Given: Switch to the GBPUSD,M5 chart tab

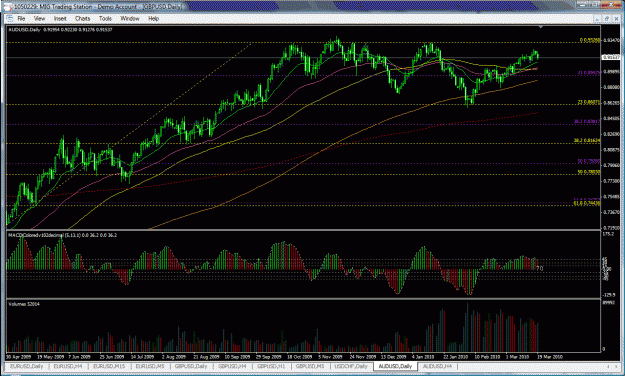Looking at the screenshot, I should [x=310, y=366].
